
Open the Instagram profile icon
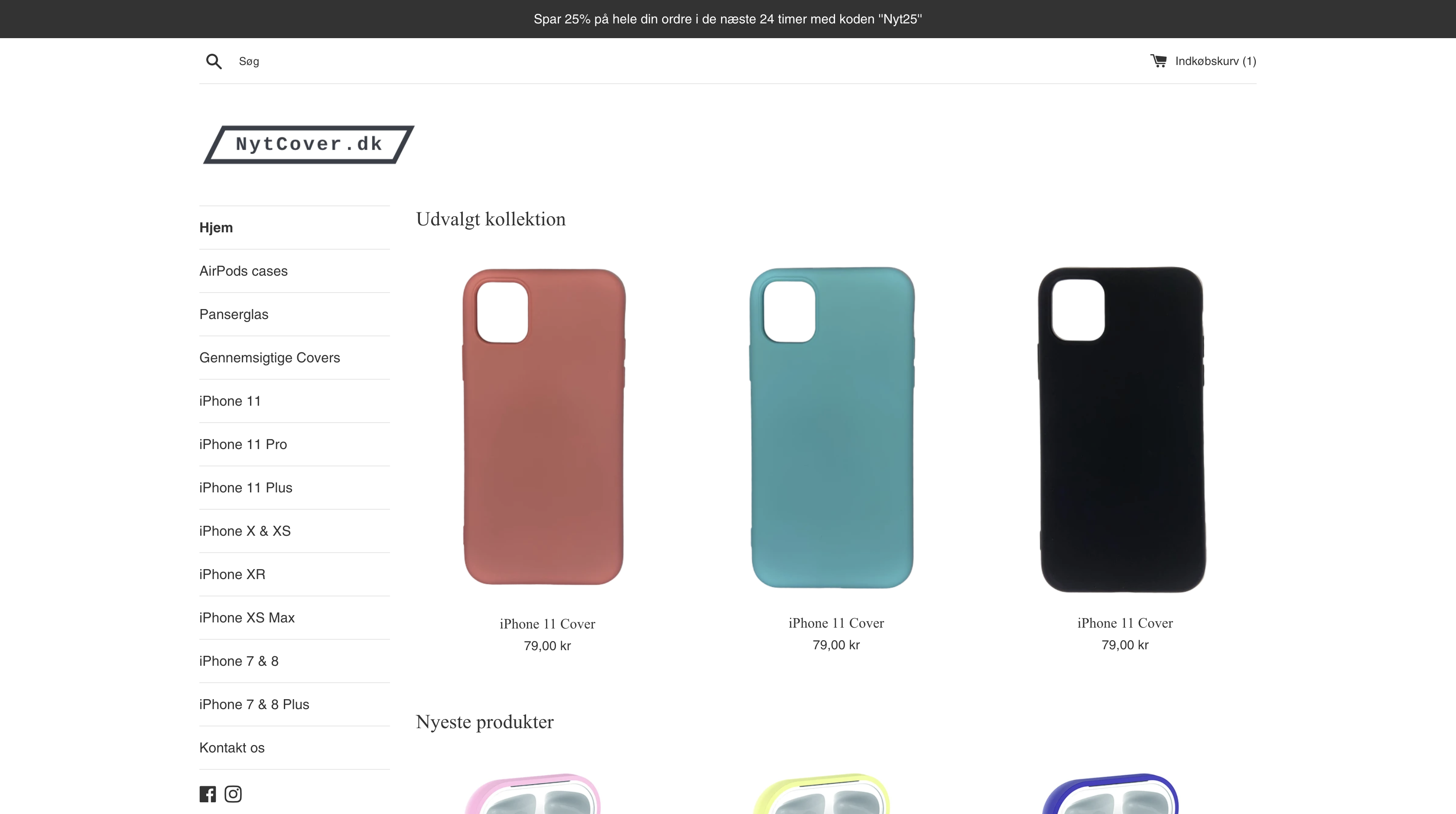[233, 794]
